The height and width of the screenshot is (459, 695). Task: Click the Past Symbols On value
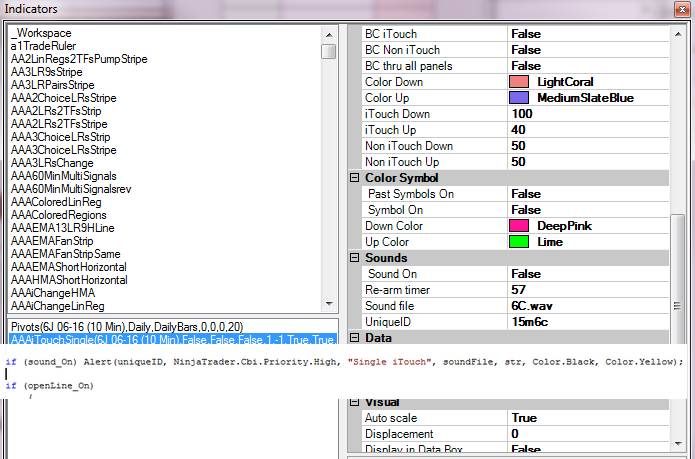(x=588, y=194)
